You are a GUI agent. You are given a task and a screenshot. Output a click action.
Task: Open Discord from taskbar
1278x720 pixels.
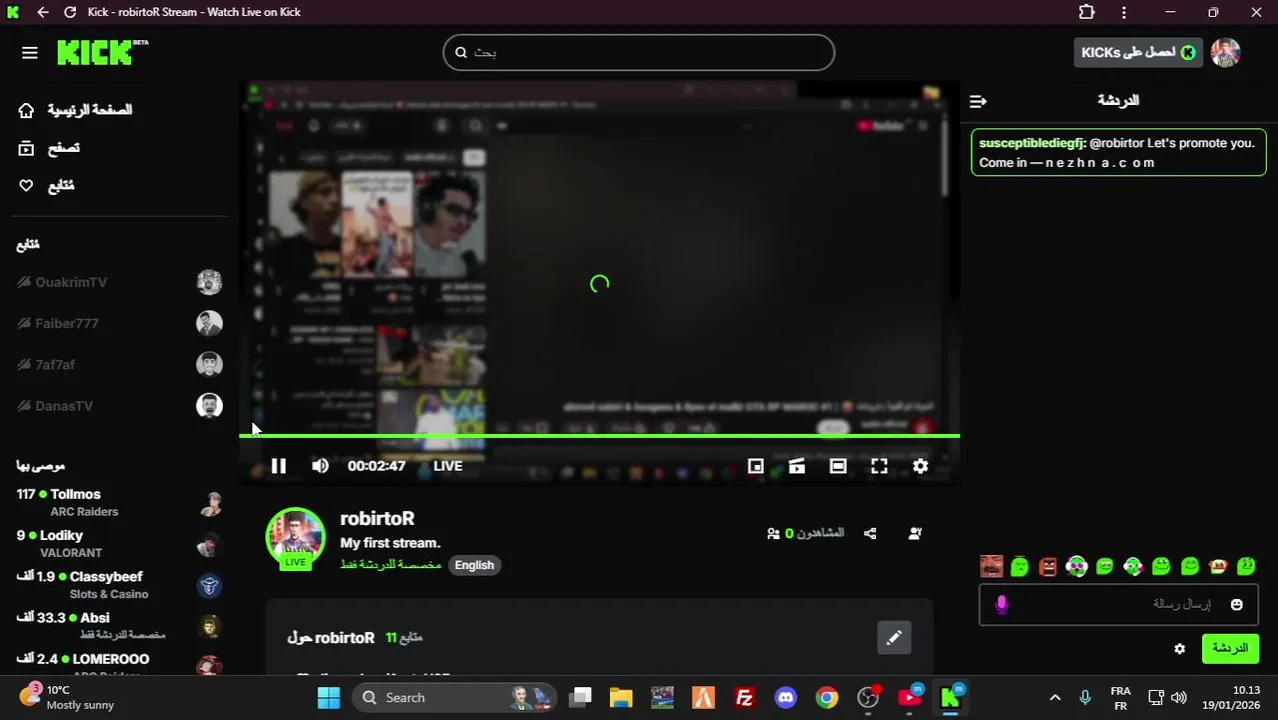785,698
